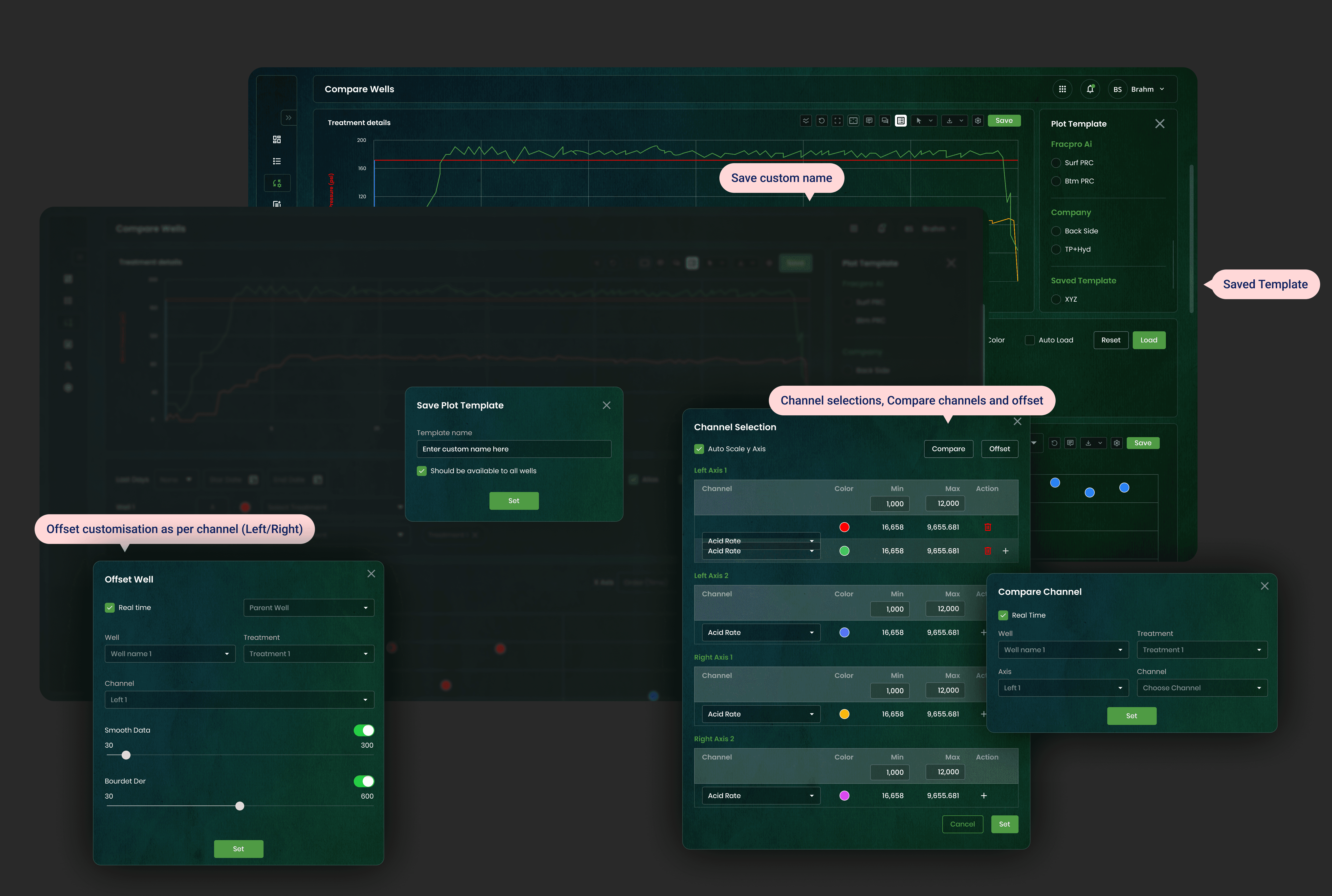Open the Parent Well dropdown in Offset Well
The image size is (1332, 896).
coord(309,607)
